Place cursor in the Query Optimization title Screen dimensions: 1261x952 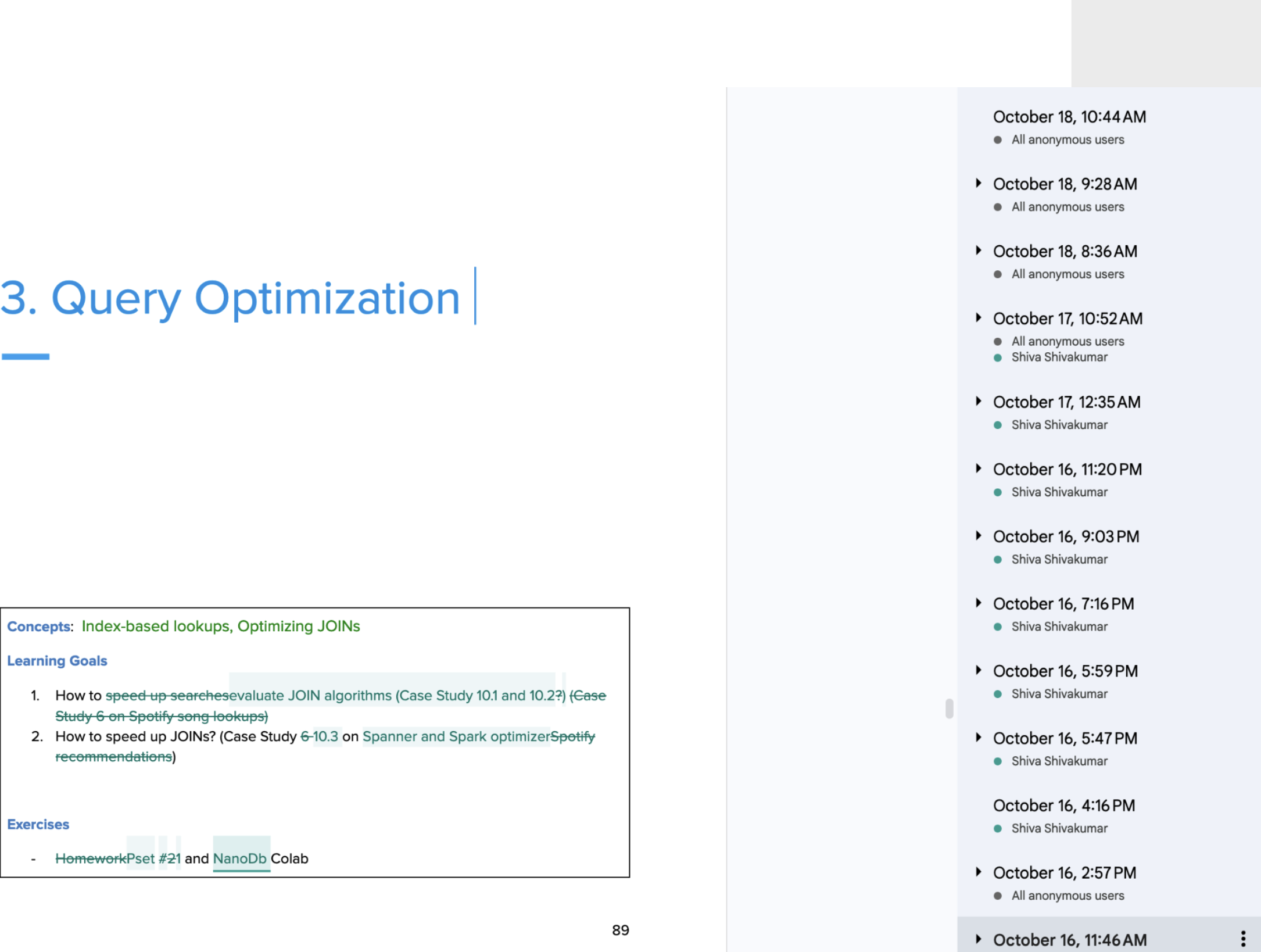(475, 298)
